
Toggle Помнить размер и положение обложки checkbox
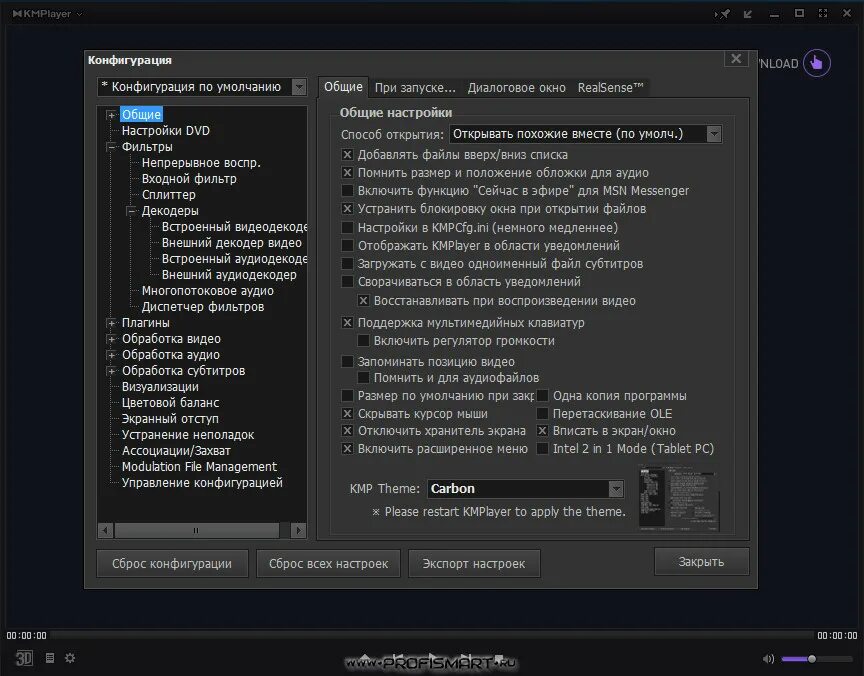(x=347, y=173)
